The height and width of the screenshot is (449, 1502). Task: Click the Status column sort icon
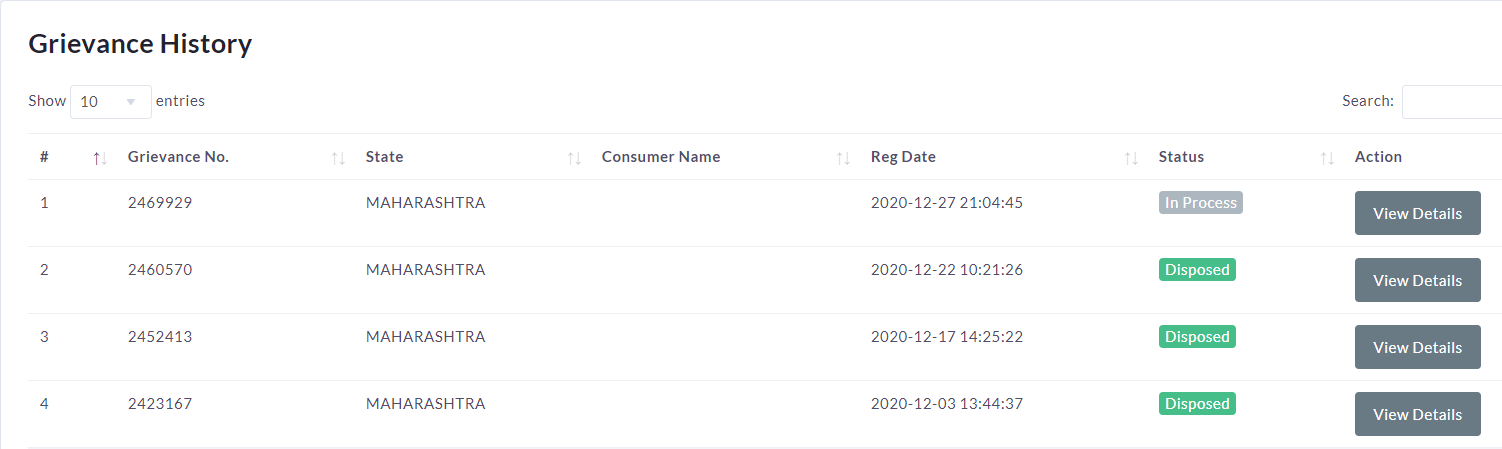[x=1327, y=158]
